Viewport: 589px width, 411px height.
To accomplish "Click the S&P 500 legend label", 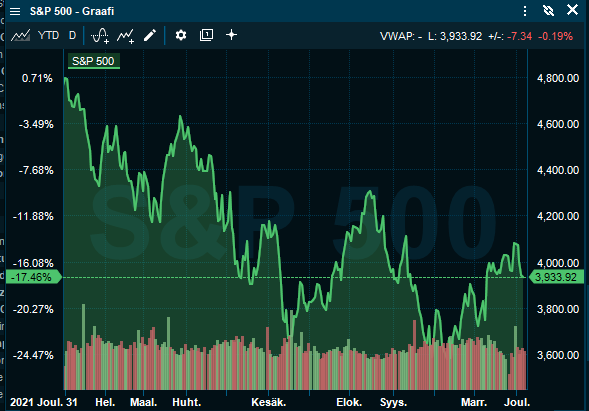I will click(x=93, y=61).
